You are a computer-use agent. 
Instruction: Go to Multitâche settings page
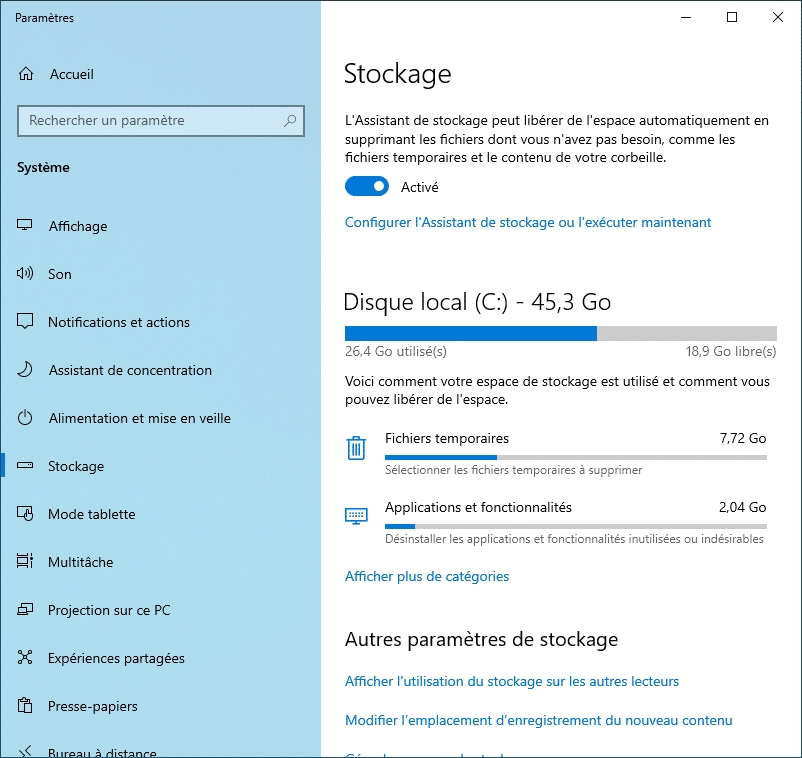coord(80,562)
